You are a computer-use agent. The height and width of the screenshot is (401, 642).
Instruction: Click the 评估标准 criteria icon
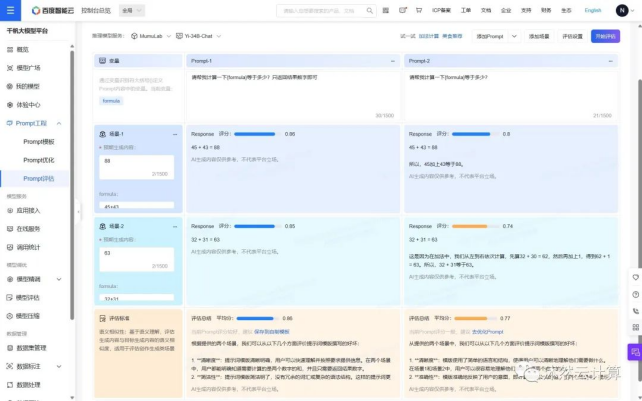coord(103,318)
